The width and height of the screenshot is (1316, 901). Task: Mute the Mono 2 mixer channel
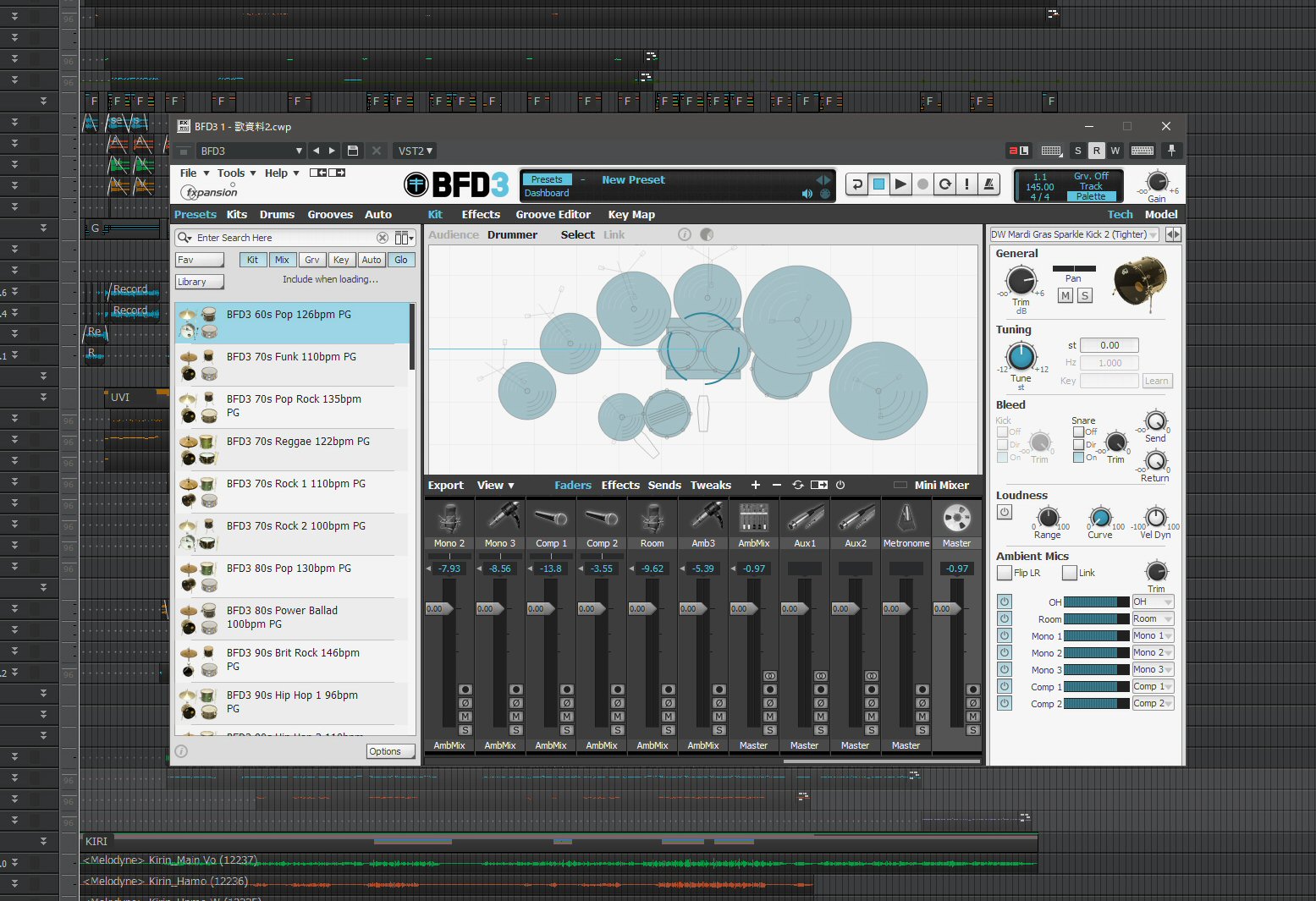(465, 717)
